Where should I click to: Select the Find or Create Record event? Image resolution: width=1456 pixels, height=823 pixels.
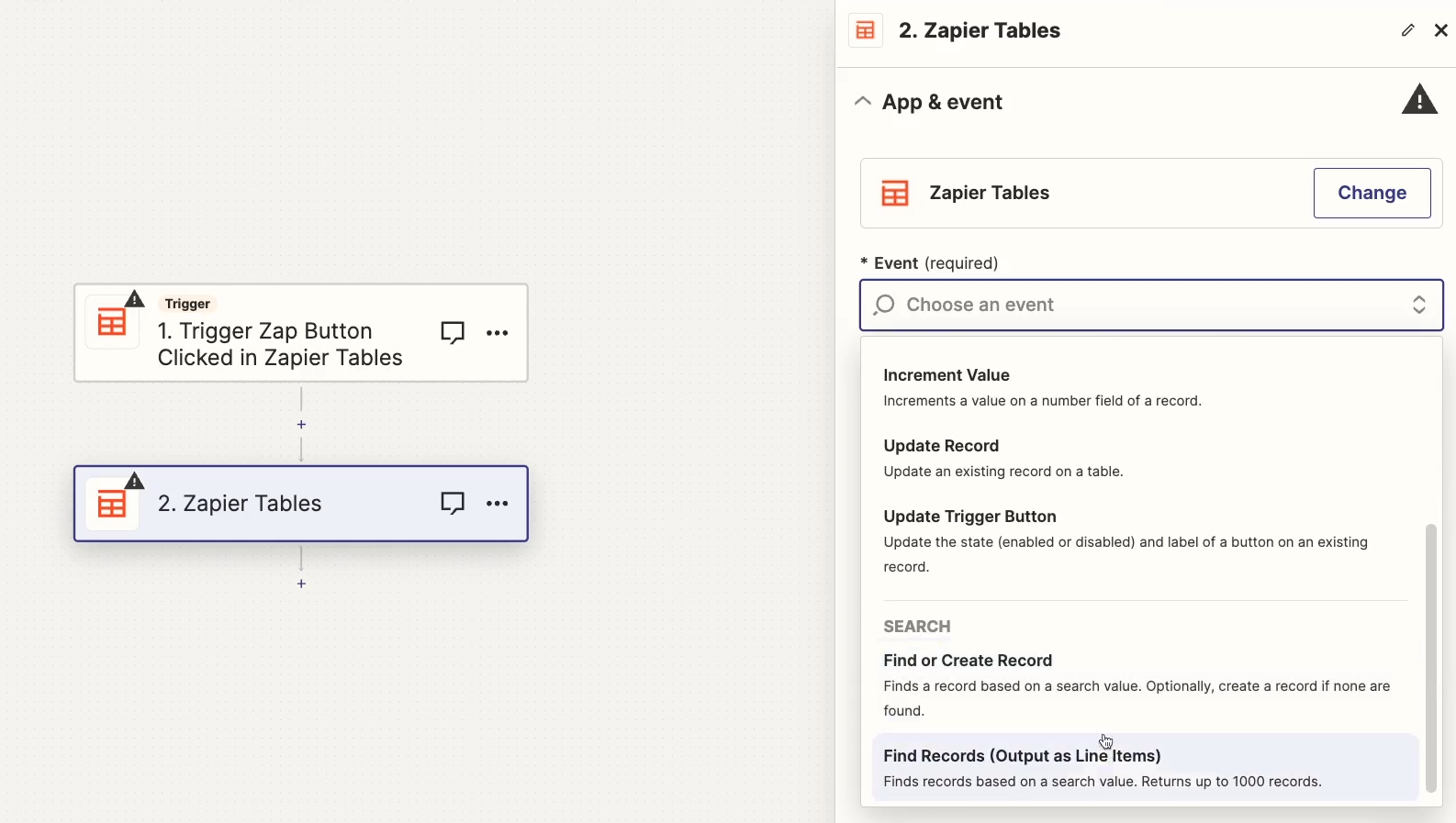click(x=1145, y=684)
